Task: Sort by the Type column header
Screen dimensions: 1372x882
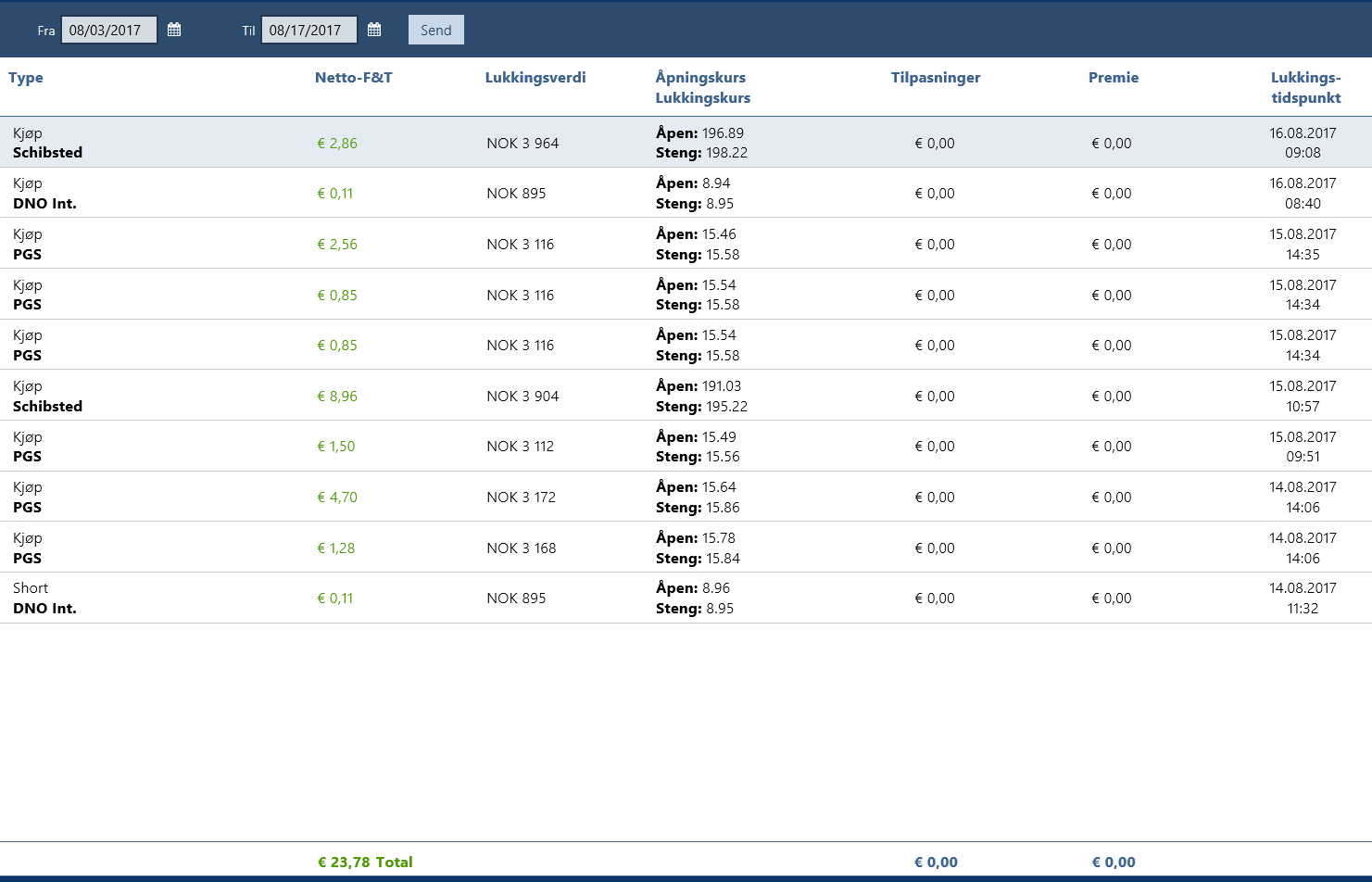Action: tap(26, 78)
